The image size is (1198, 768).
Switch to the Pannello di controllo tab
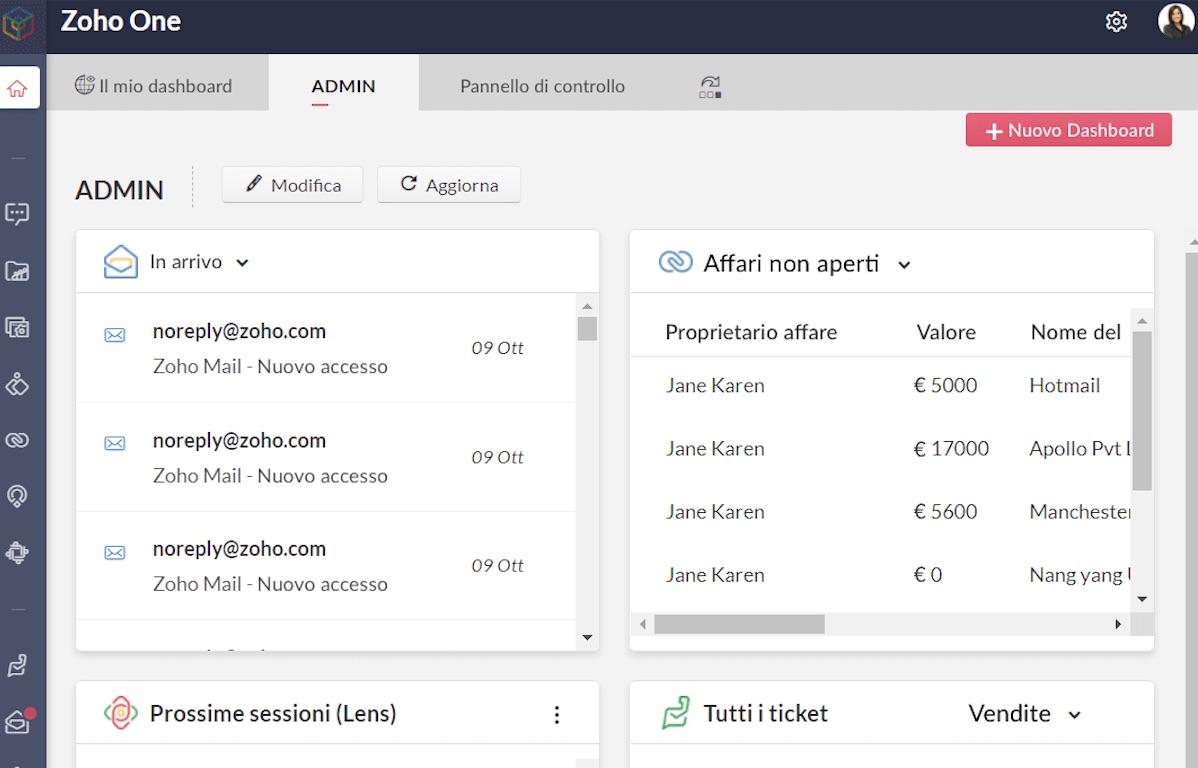point(542,86)
